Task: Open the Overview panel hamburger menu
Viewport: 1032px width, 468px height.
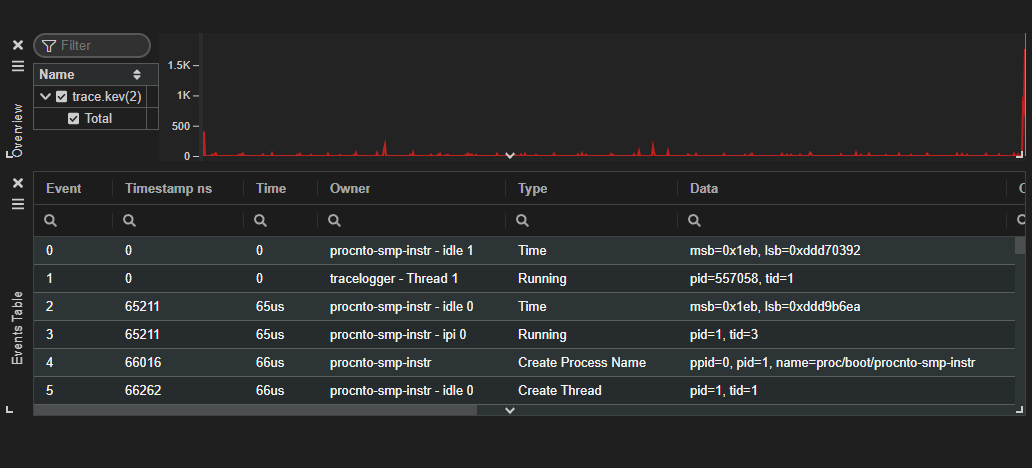Action: (x=17, y=66)
